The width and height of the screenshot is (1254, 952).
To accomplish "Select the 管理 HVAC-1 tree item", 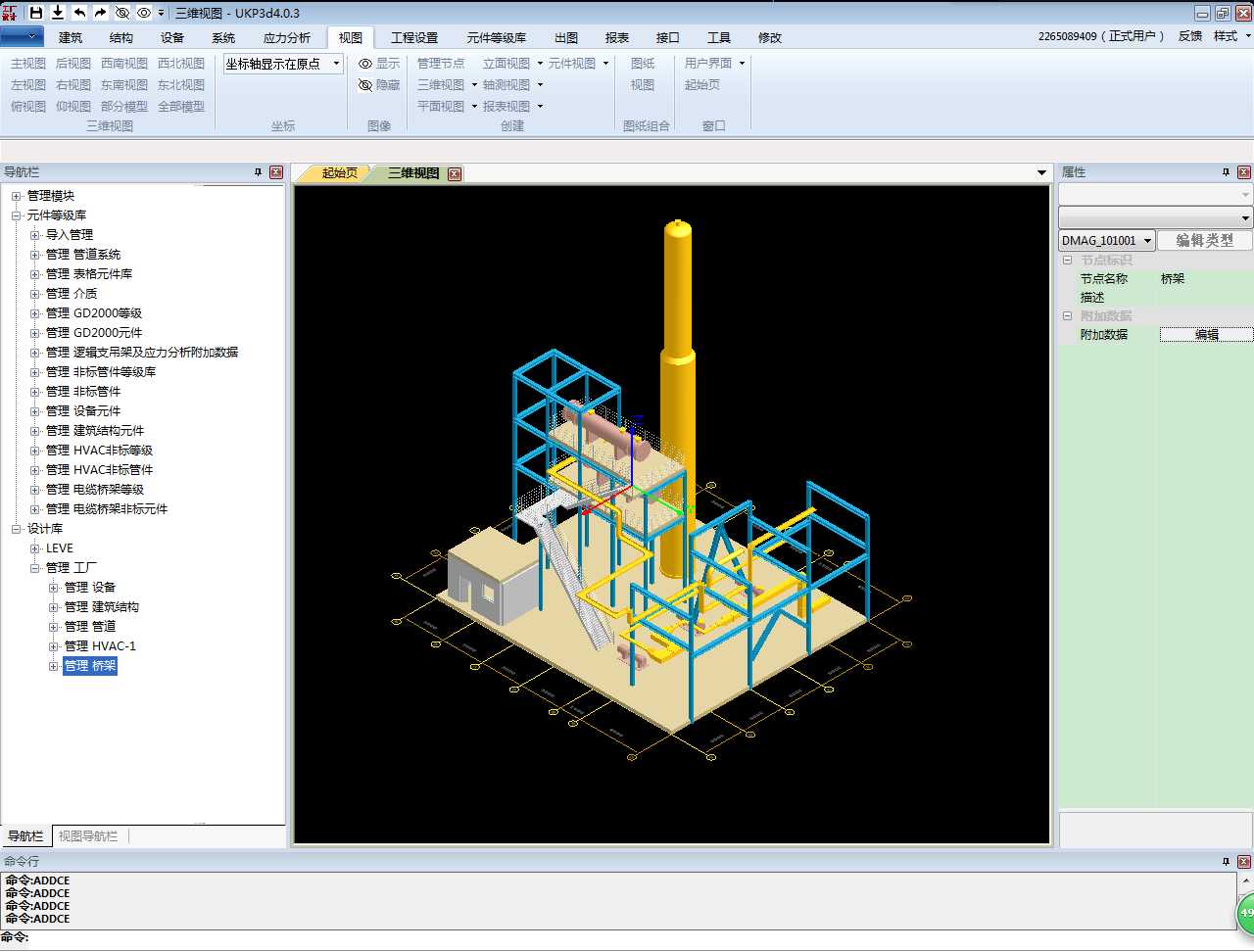I will (100, 646).
